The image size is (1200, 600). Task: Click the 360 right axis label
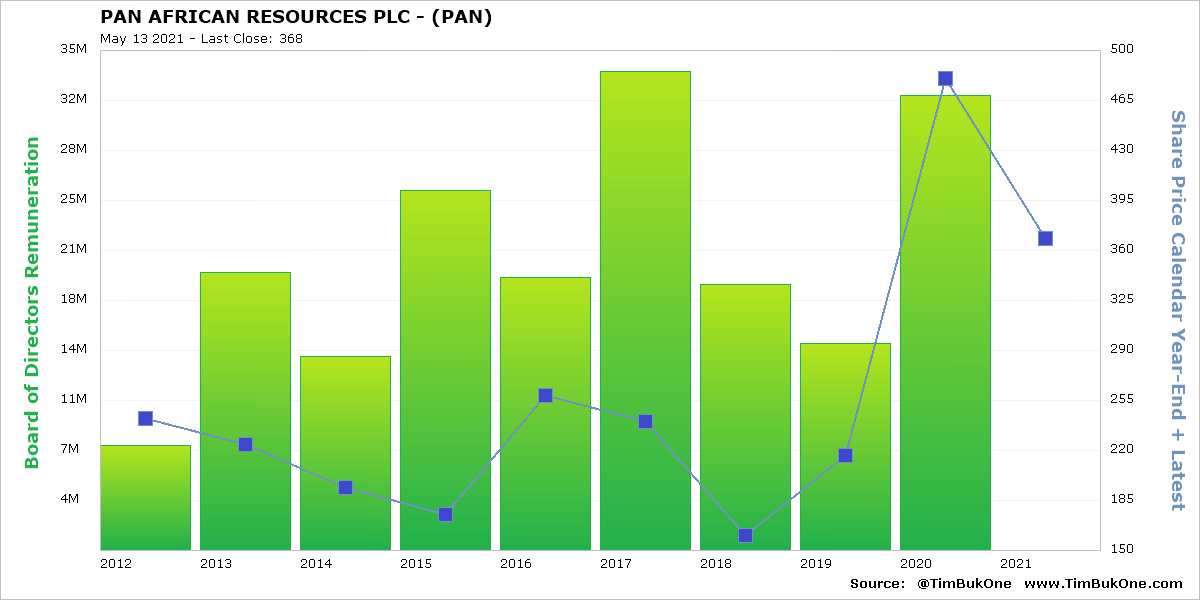tap(1121, 249)
